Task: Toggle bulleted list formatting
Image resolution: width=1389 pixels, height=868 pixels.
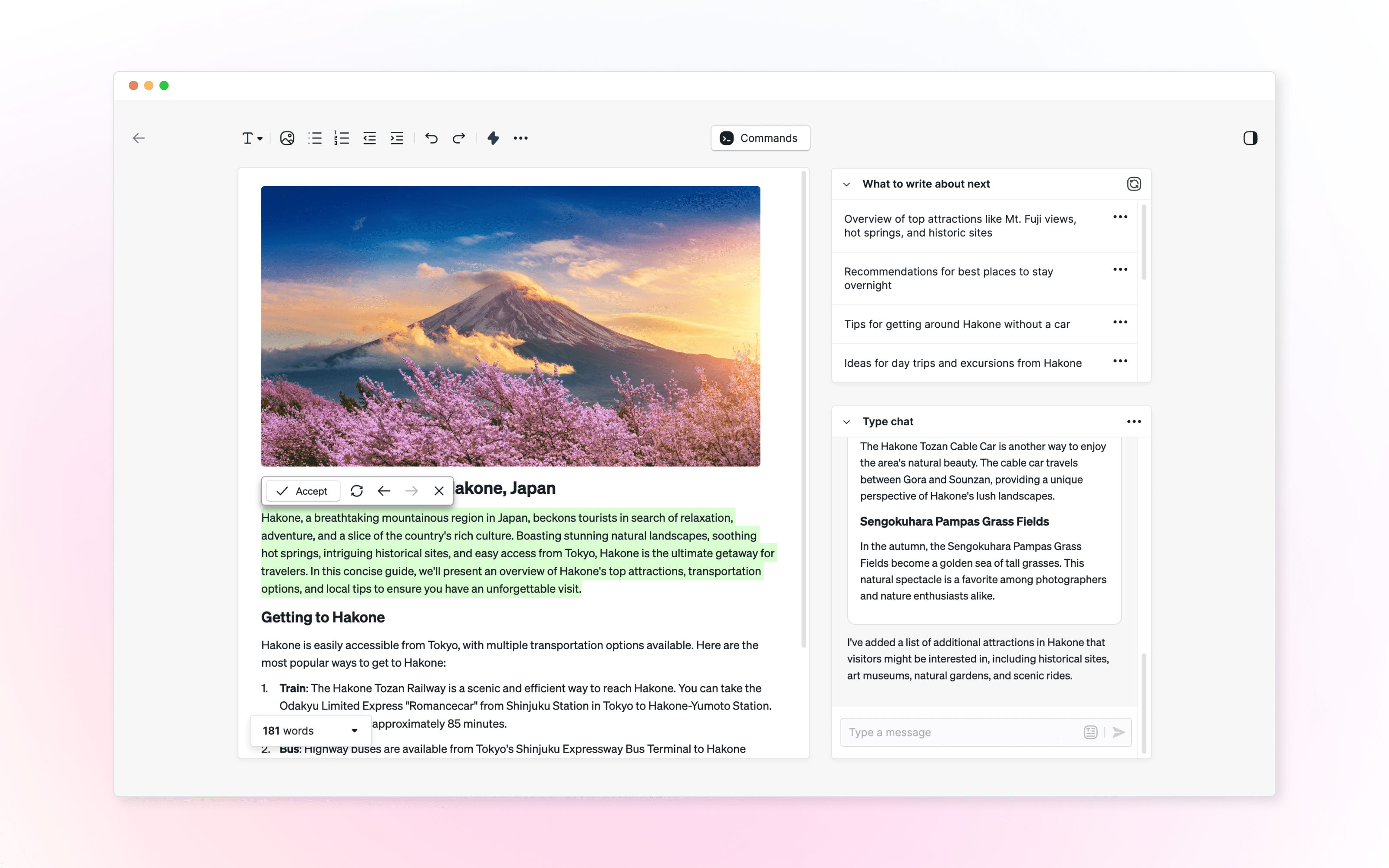Action: pos(315,138)
